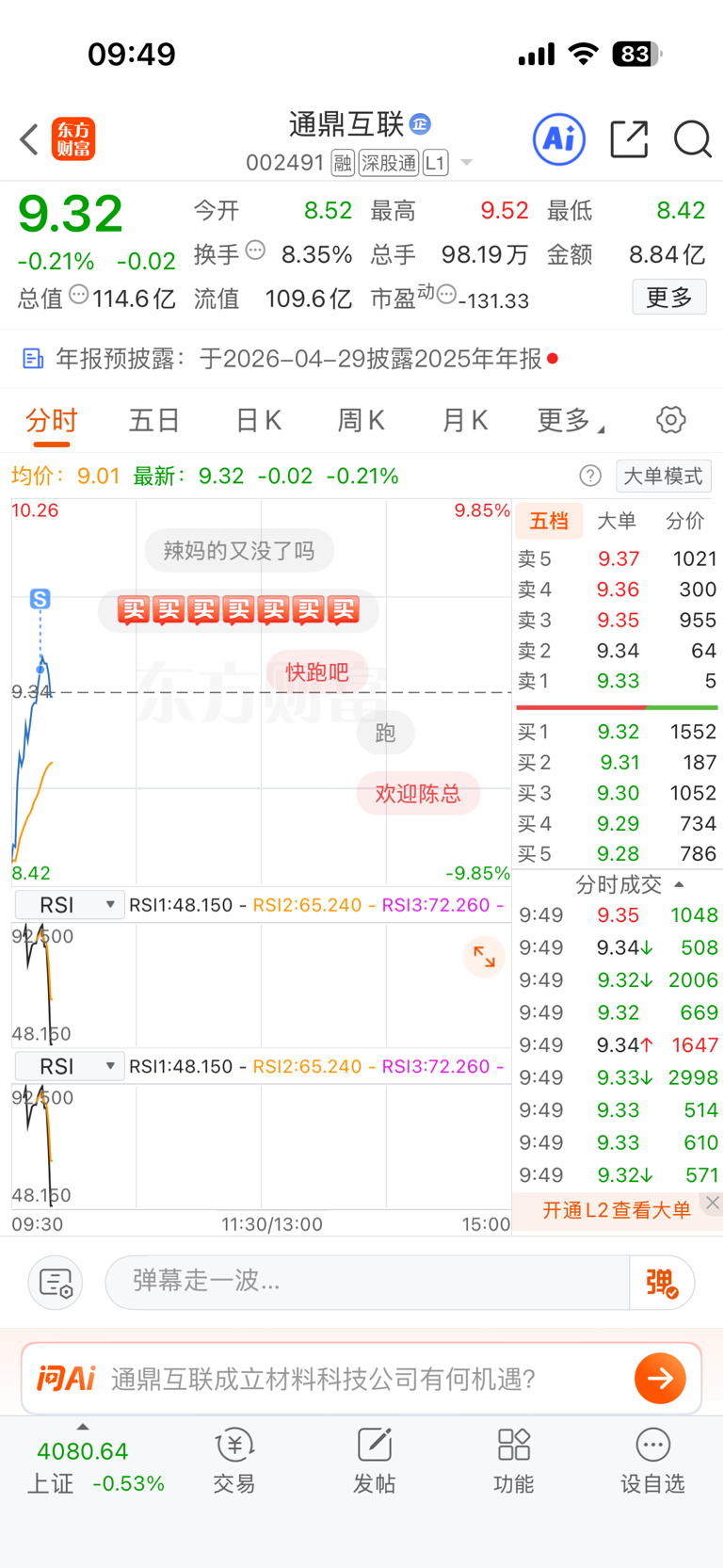Click the trade row with volume 2998
The width and height of the screenshot is (724, 1568).
[x=618, y=1077]
